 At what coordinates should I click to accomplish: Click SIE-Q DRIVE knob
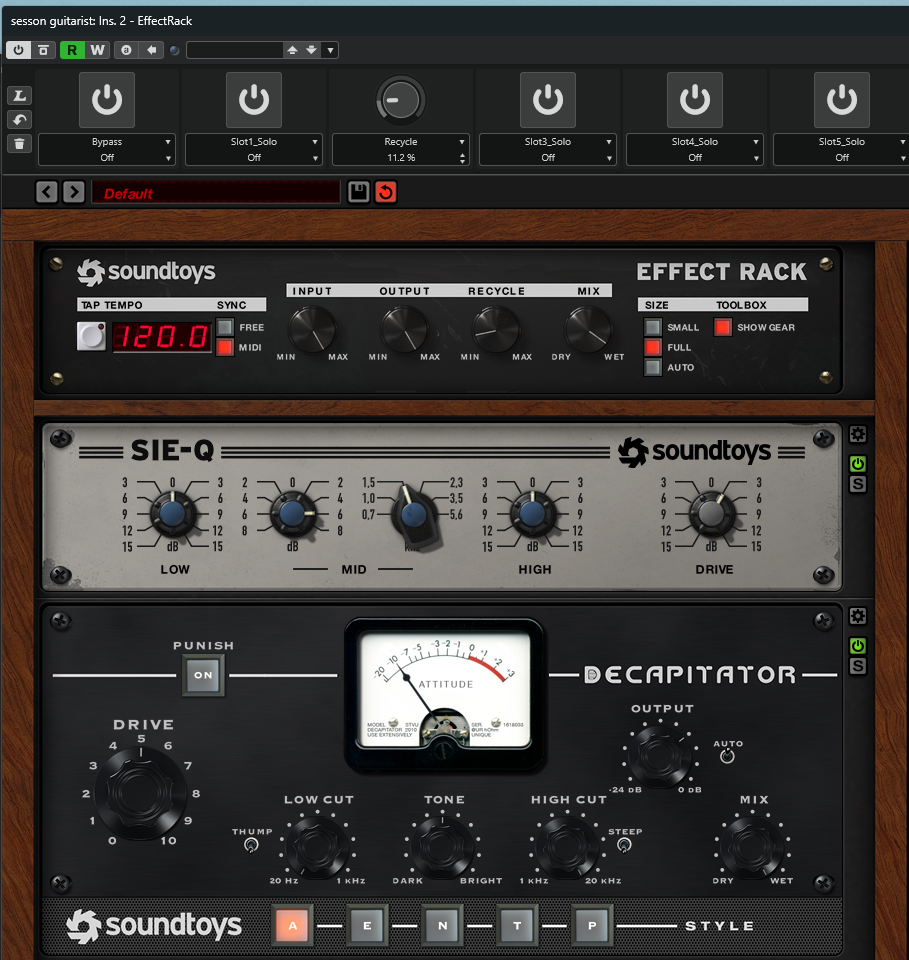[x=711, y=514]
